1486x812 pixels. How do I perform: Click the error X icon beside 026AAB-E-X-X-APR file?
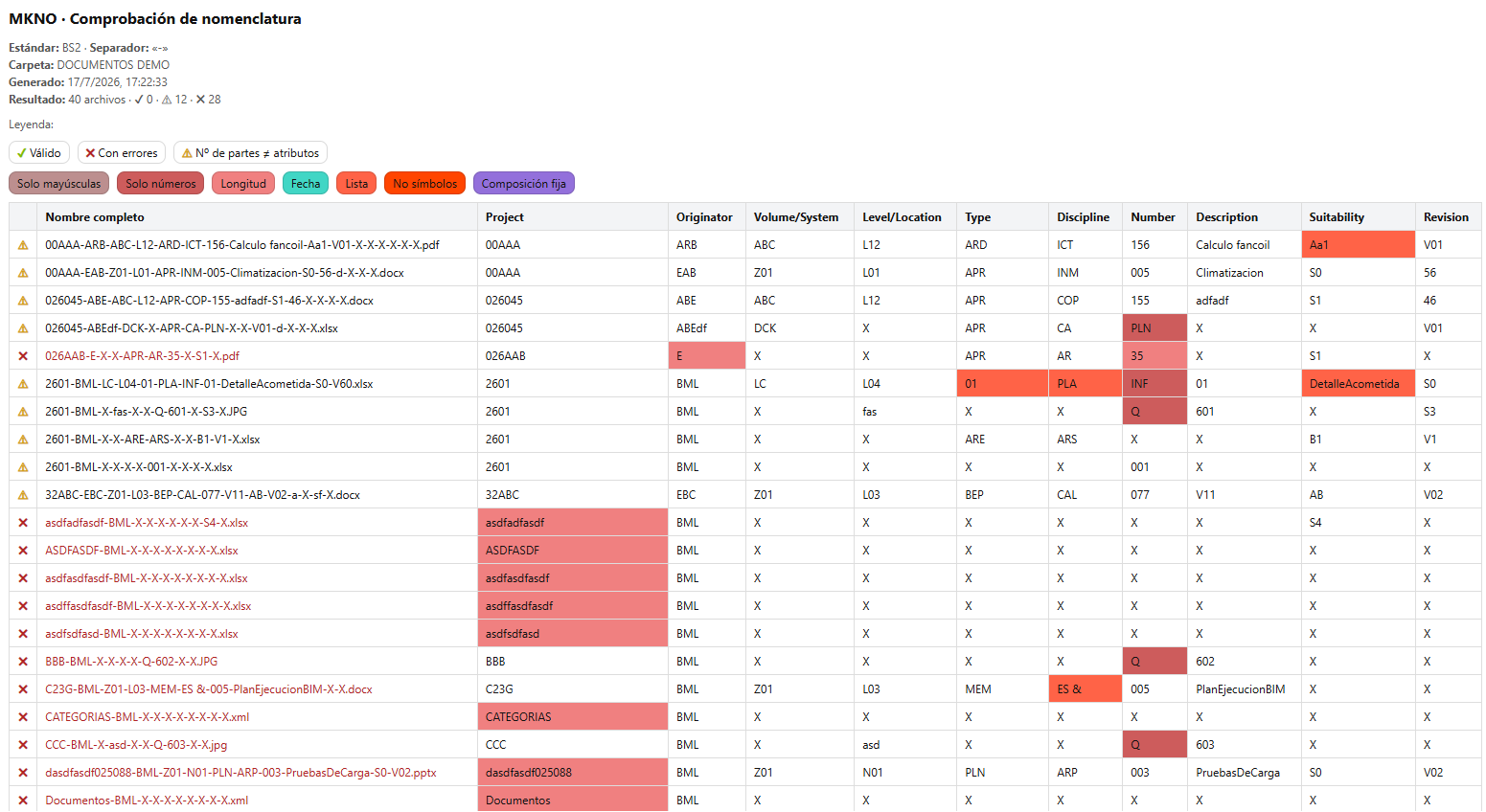point(23,356)
